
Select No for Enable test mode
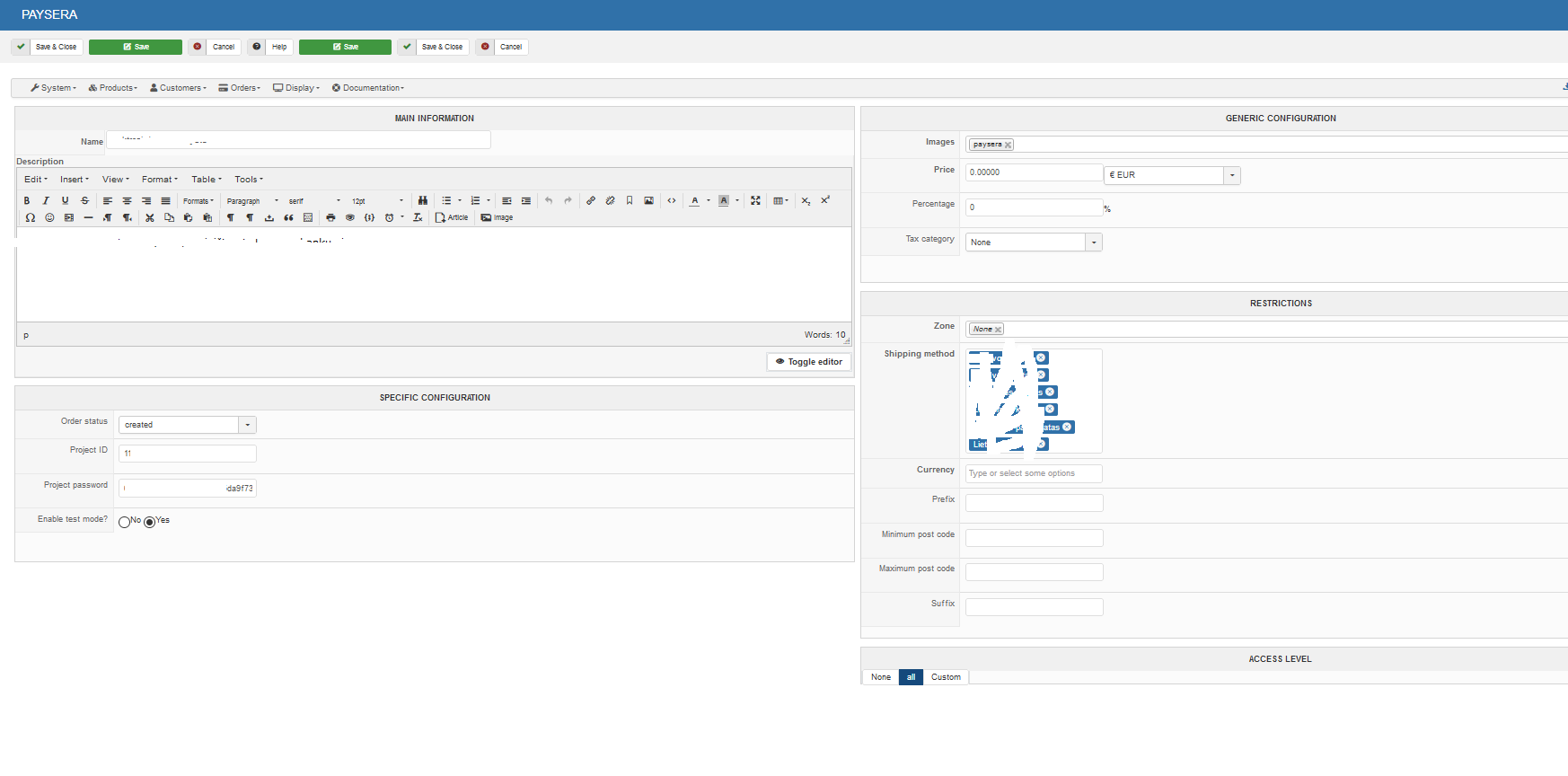124,522
